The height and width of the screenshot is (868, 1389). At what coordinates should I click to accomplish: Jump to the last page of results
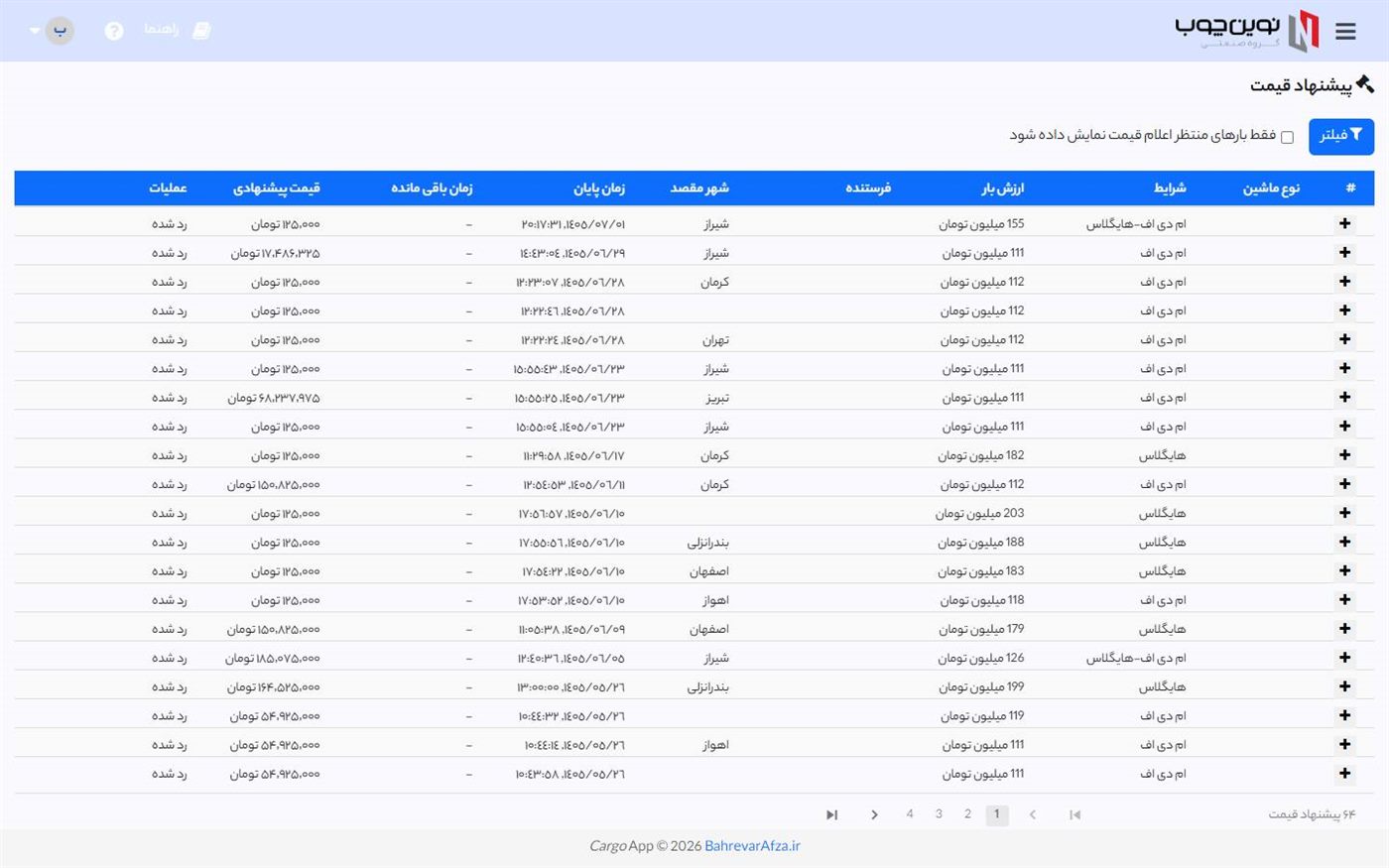[x=831, y=815]
